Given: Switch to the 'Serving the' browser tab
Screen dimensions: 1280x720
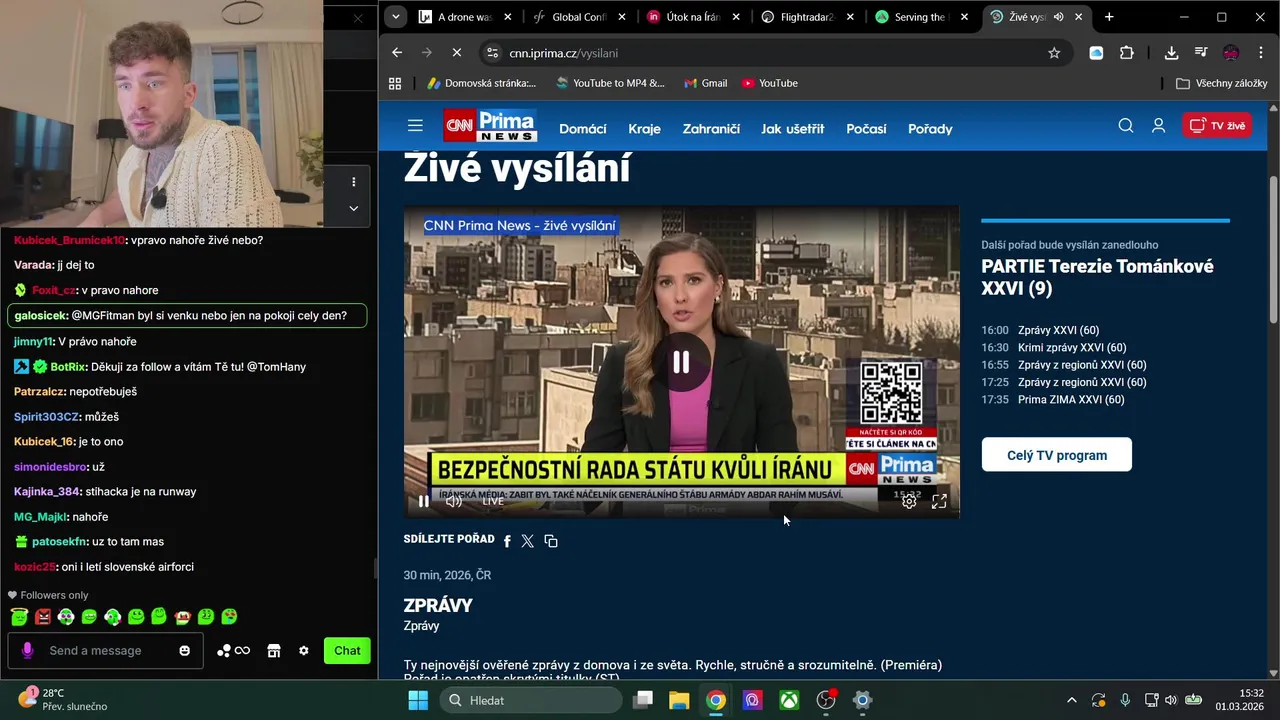Looking at the screenshot, I should coord(923,17).
